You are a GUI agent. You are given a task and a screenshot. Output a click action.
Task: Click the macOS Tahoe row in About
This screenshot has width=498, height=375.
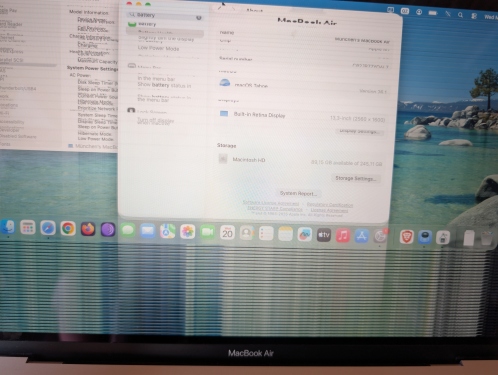click(303, 86)
